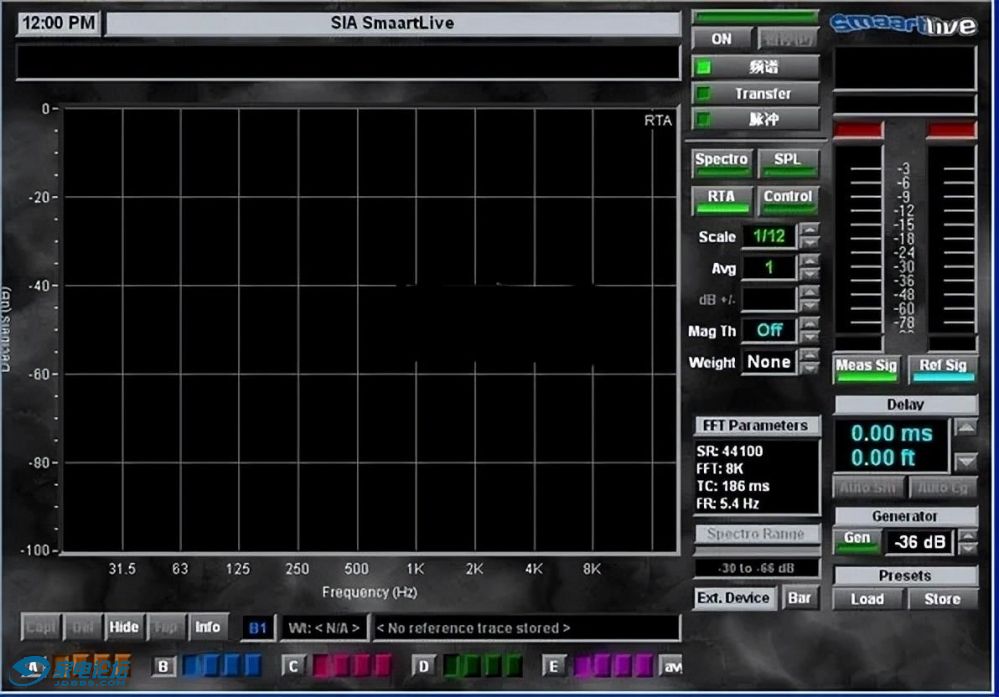The image size is (999, 697).
Task: Open the Generator options header
Action: point(905,516)
